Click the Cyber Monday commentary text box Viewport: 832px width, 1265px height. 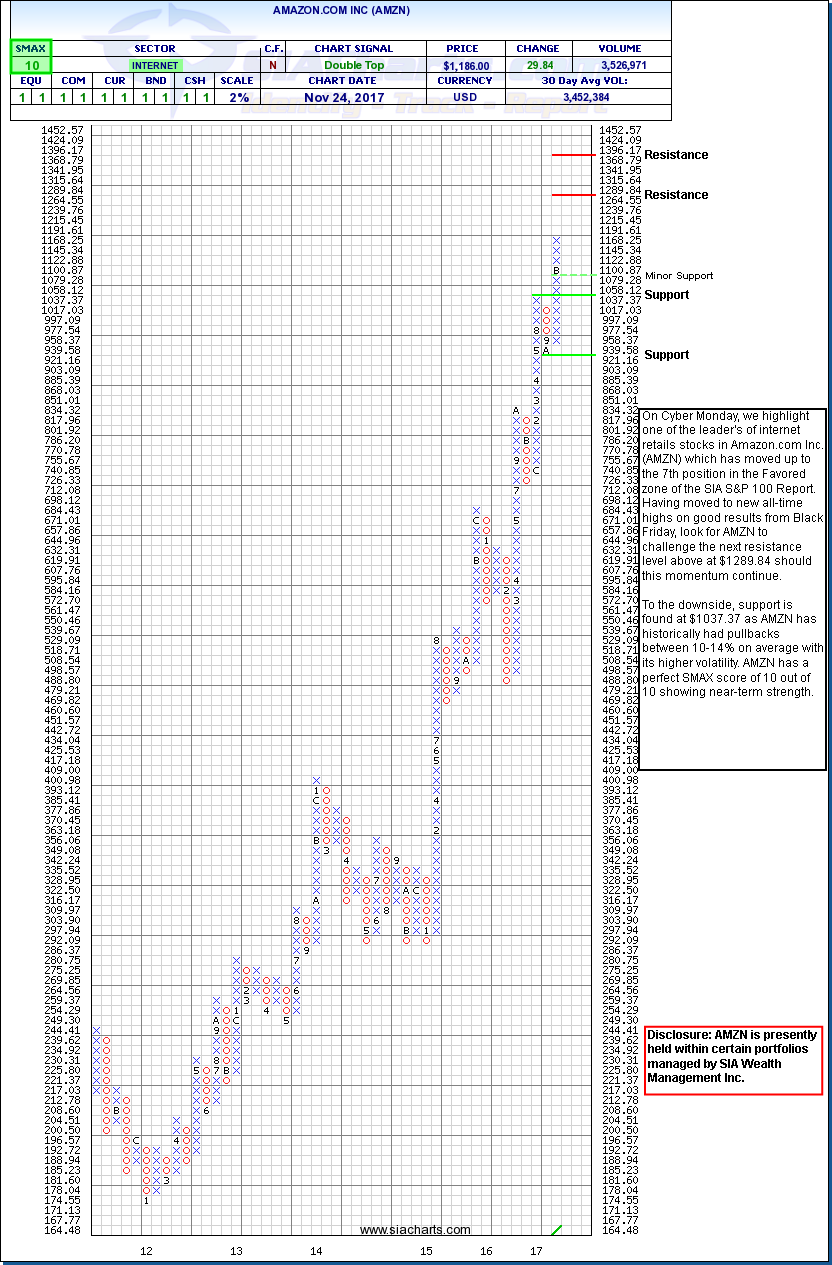(731, 589)
